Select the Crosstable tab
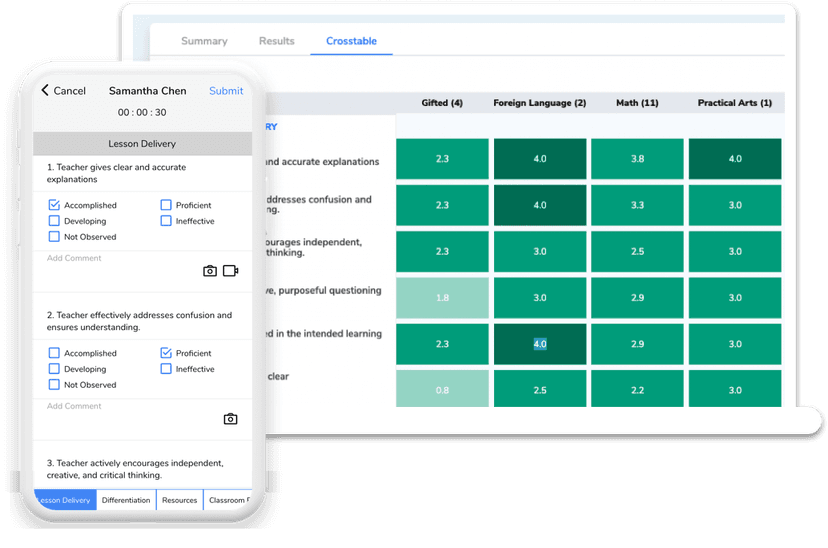This screenshot has height=548, width=828. pos(351,41)
